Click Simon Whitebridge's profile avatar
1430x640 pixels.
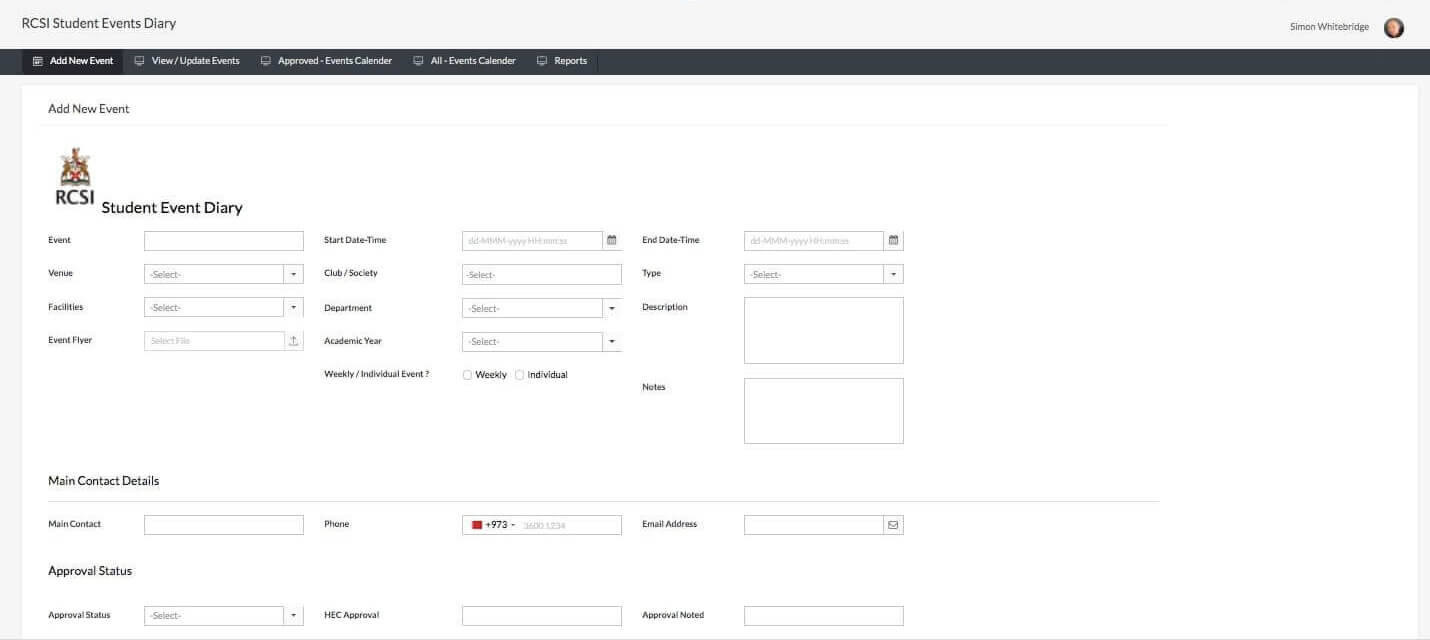(x=1393, y=28)
